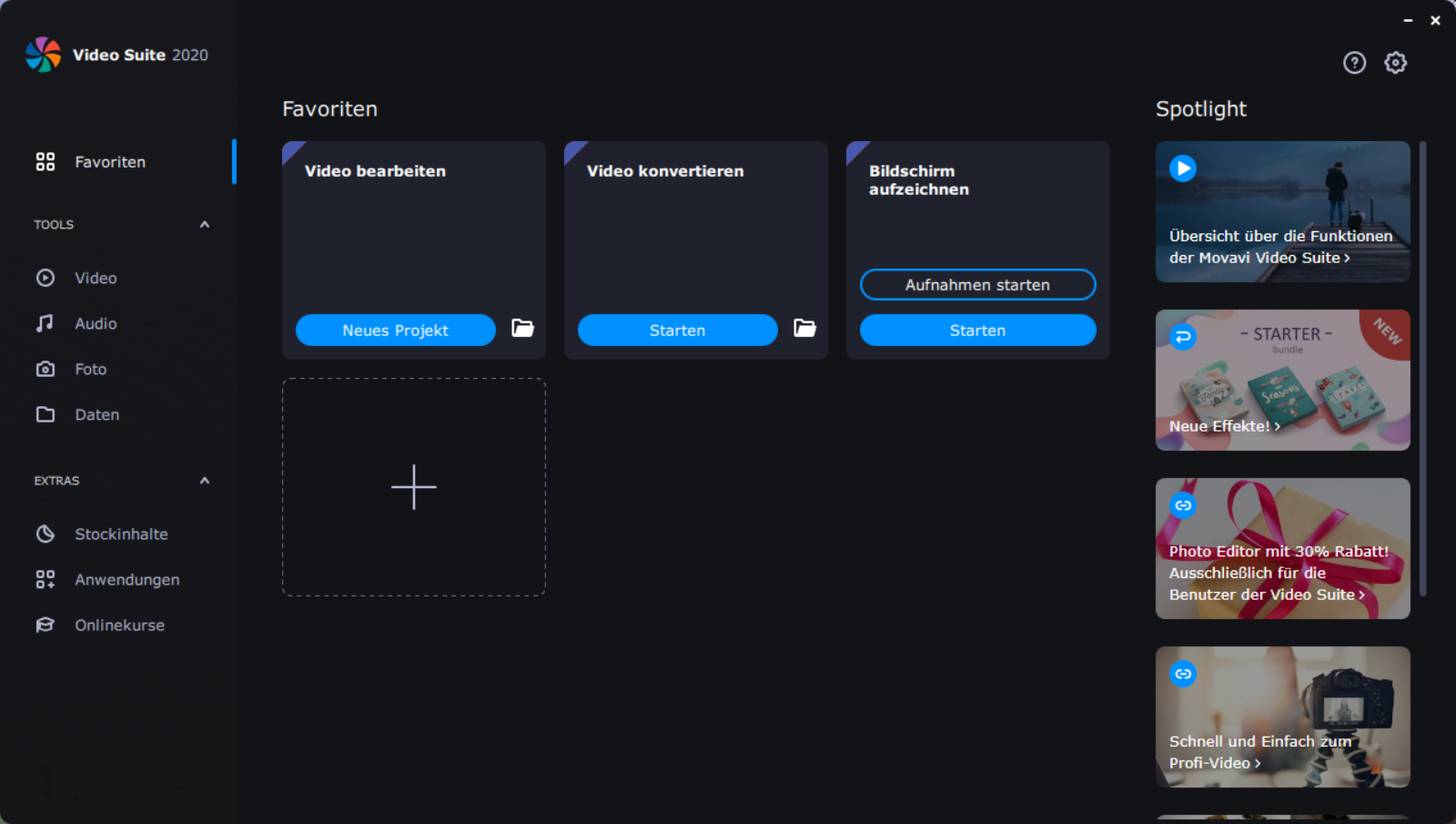Open Schnell und Einfach zum Profi-Video link
Screen dimensions: 1456x824
pos(1260,752)
